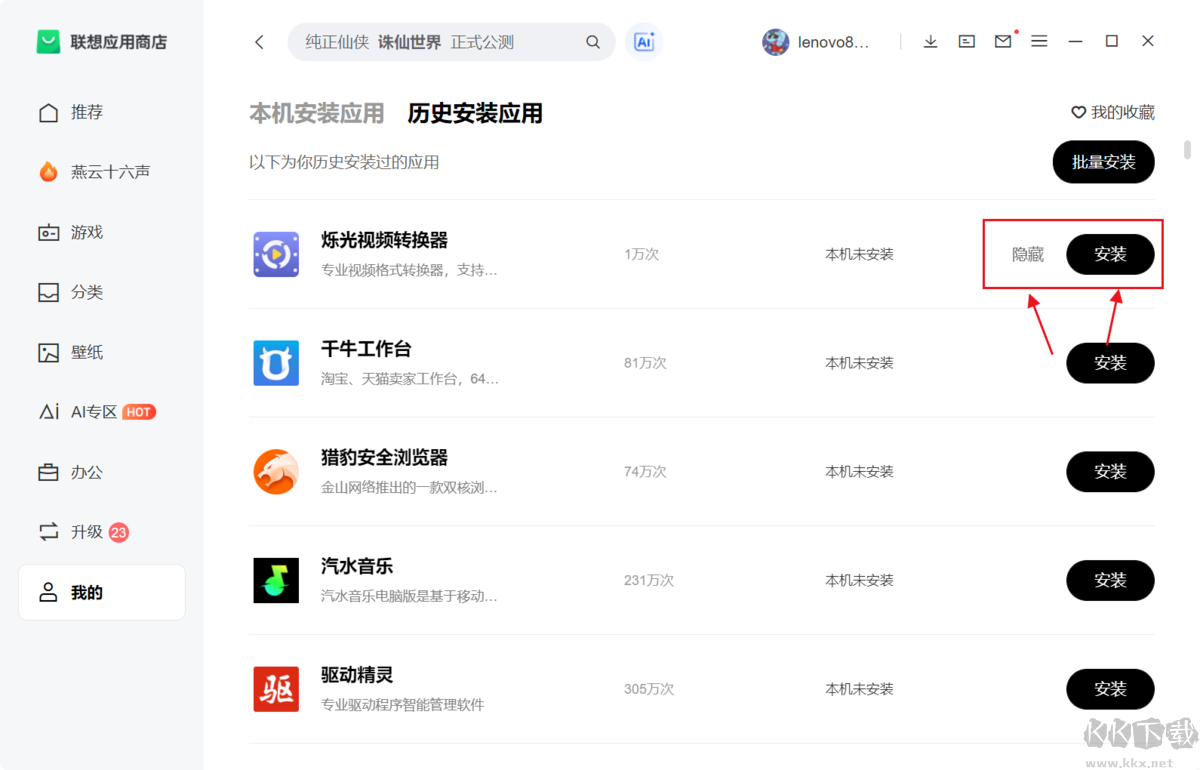Screen dimensions: 1200x770
Task: Open the 烁光视频转换器 app title
Action: [384, 240]
